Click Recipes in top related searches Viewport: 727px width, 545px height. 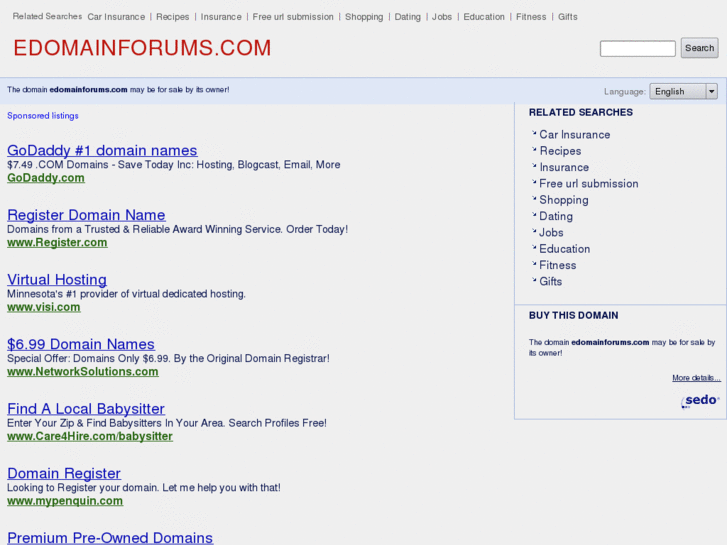coord(172,17)
